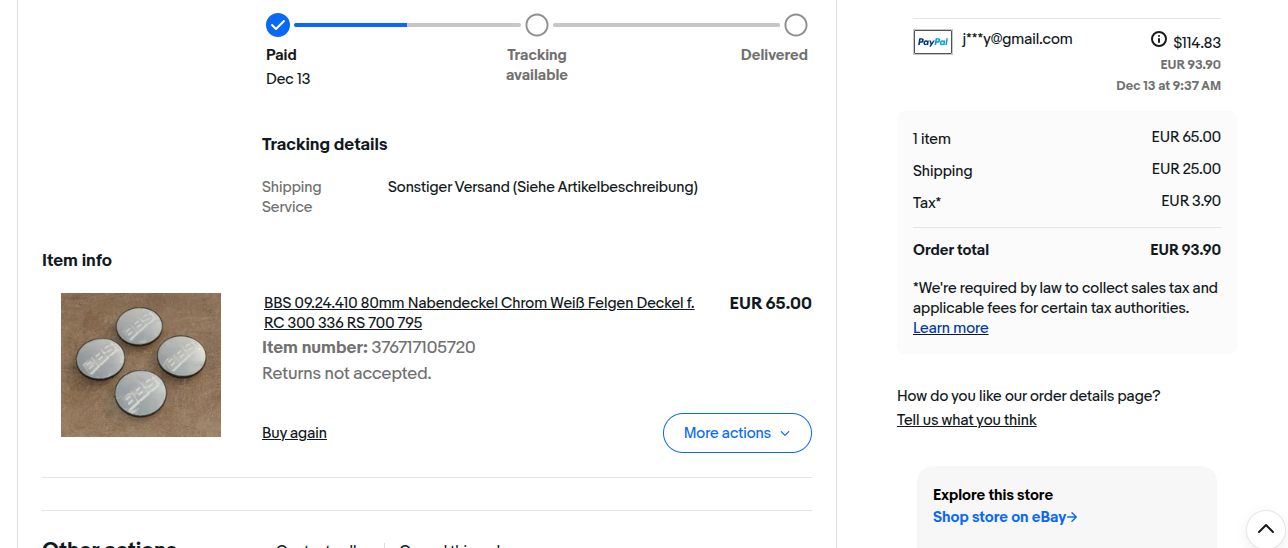Open the BBS center caps thumbnail image

141,365
